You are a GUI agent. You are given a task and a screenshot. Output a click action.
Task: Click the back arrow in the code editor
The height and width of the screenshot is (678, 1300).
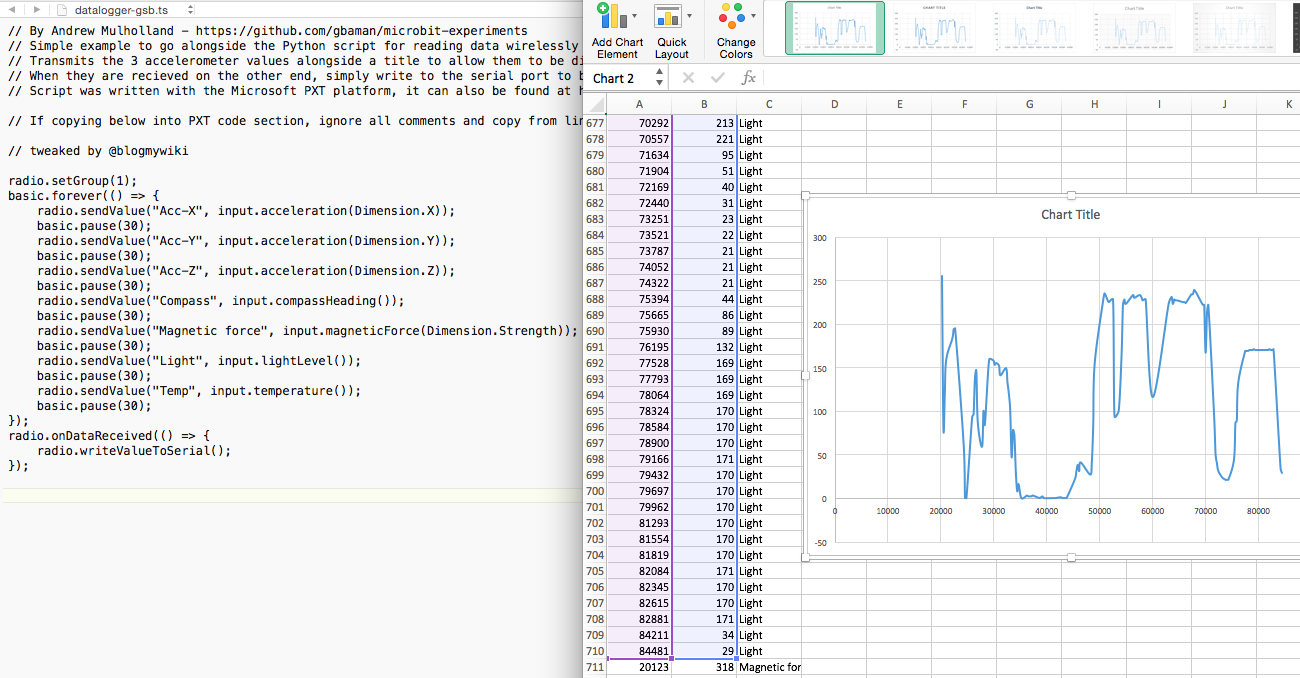point(12,9)
